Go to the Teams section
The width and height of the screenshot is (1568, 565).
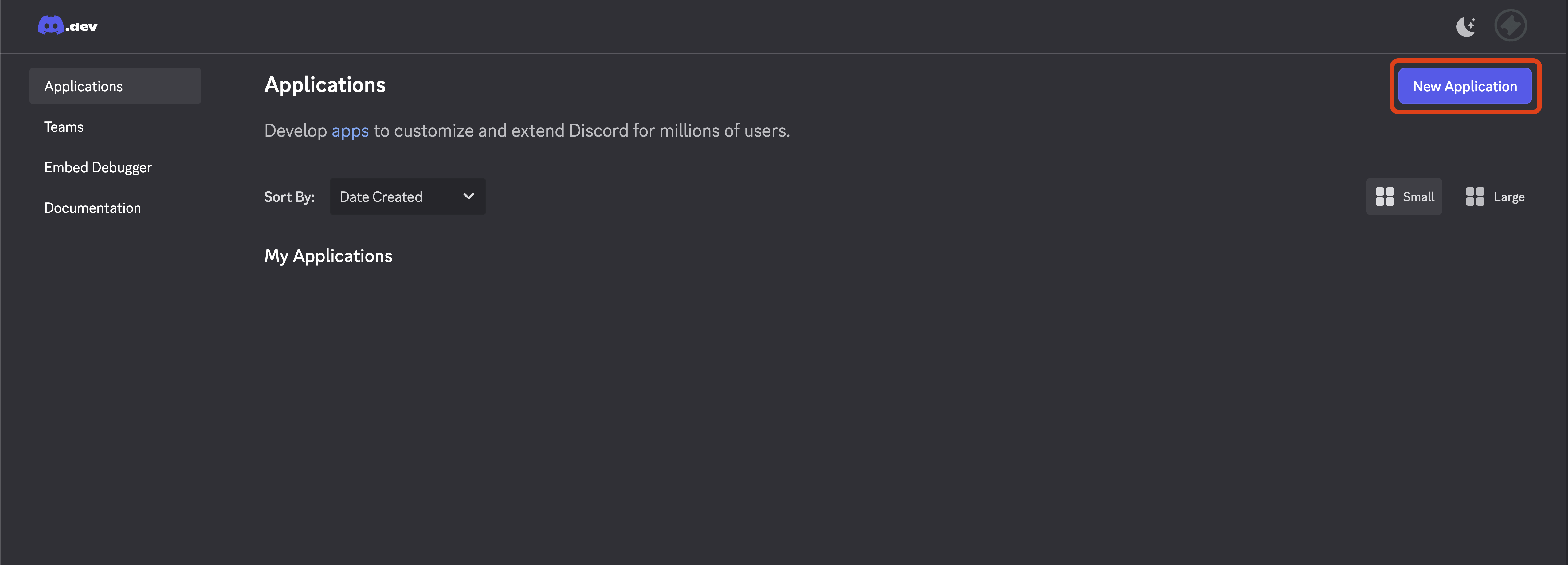64,127
